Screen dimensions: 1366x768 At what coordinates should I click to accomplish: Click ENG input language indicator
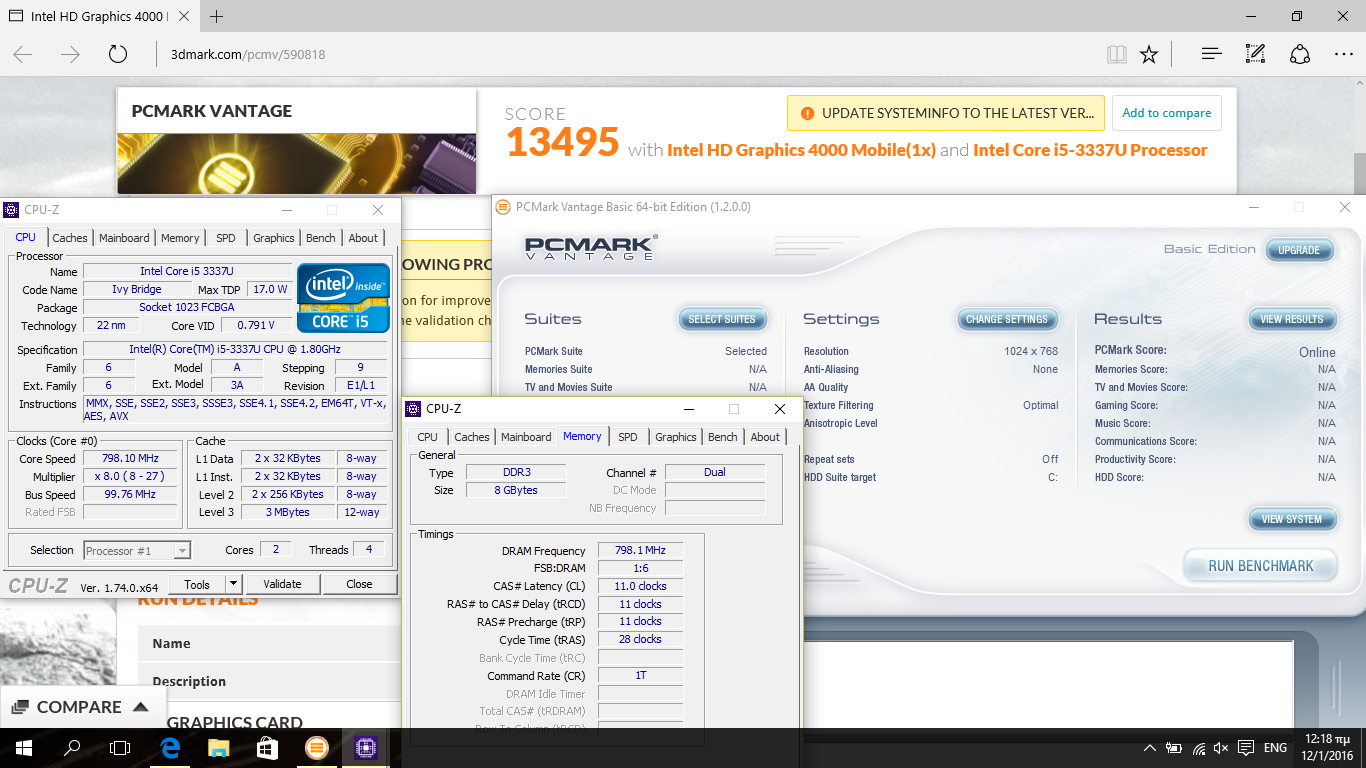point(1275,748)
